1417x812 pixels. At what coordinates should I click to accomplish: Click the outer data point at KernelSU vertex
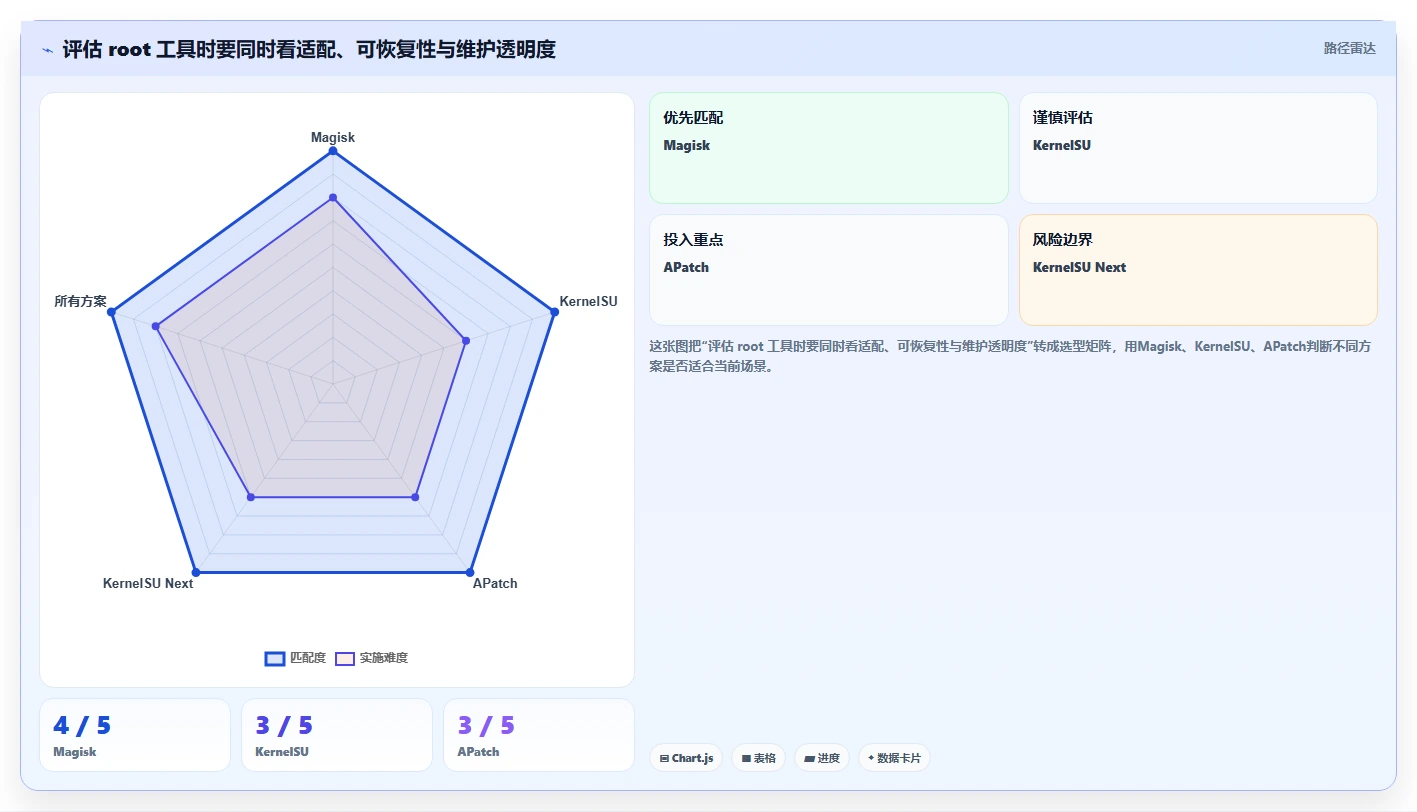[x=554, y=312]
